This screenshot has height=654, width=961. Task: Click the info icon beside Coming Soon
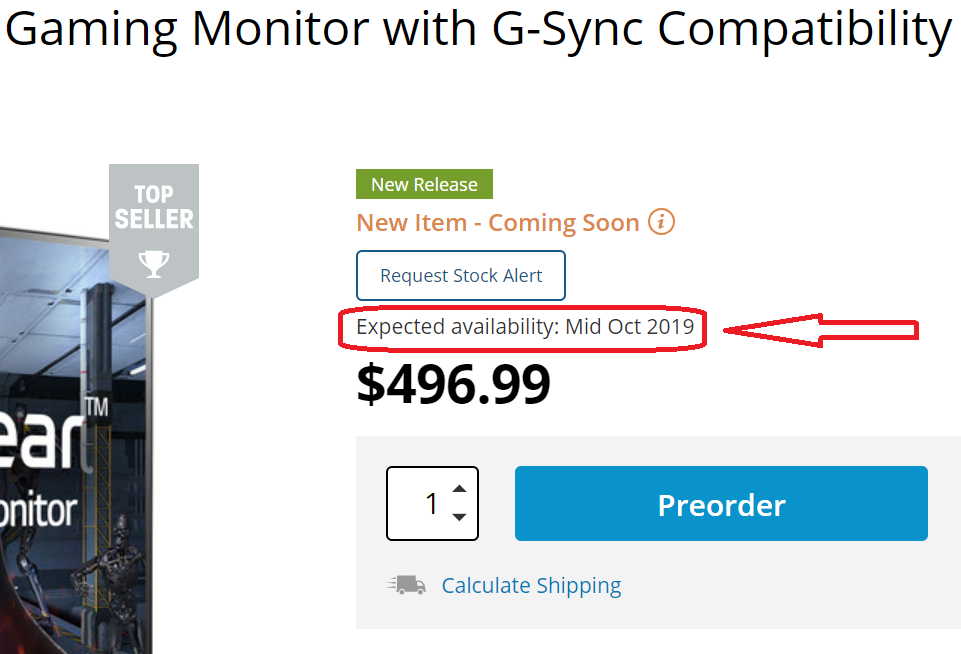[x=661, y=222]
